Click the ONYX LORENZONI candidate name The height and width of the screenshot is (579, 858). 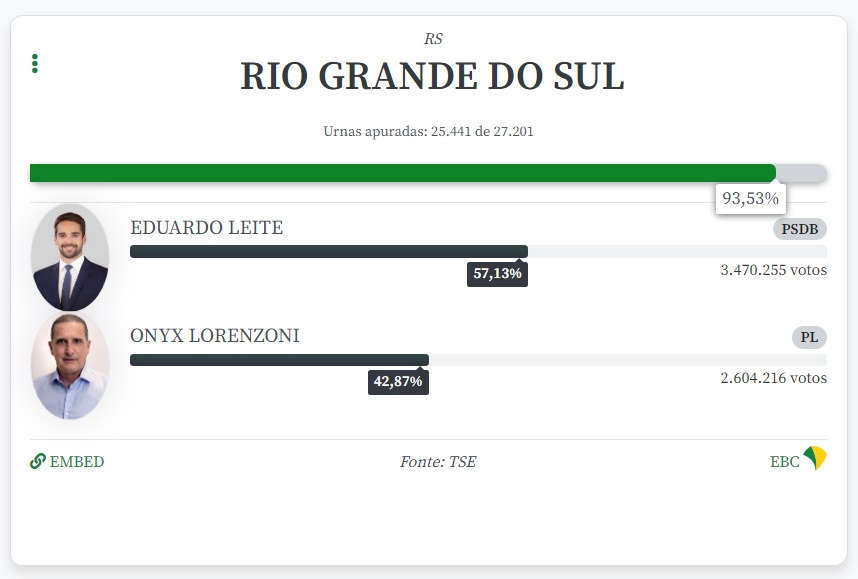[215, 336]
